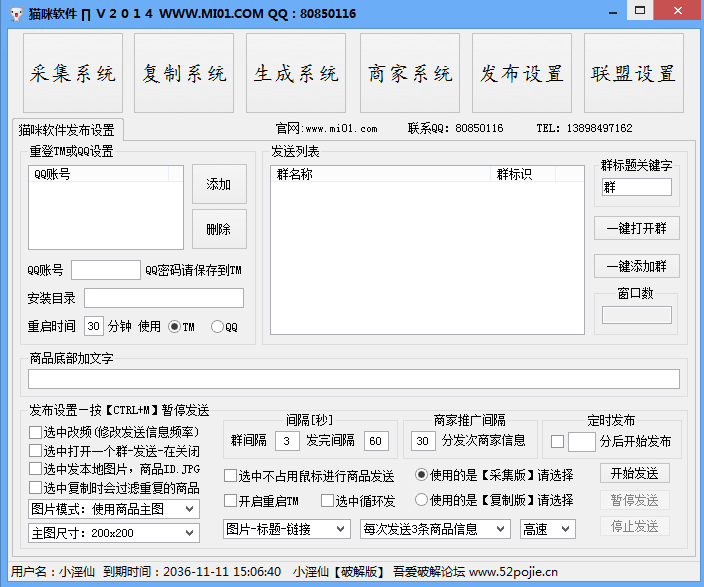Click the cat app icon in title bar
The image size is (704, 587).
(12, 12)
